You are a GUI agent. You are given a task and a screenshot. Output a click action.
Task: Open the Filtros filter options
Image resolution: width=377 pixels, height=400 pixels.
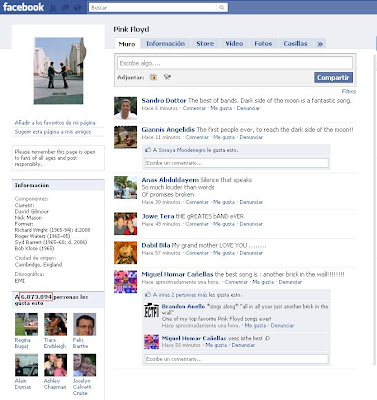point(349,91)
